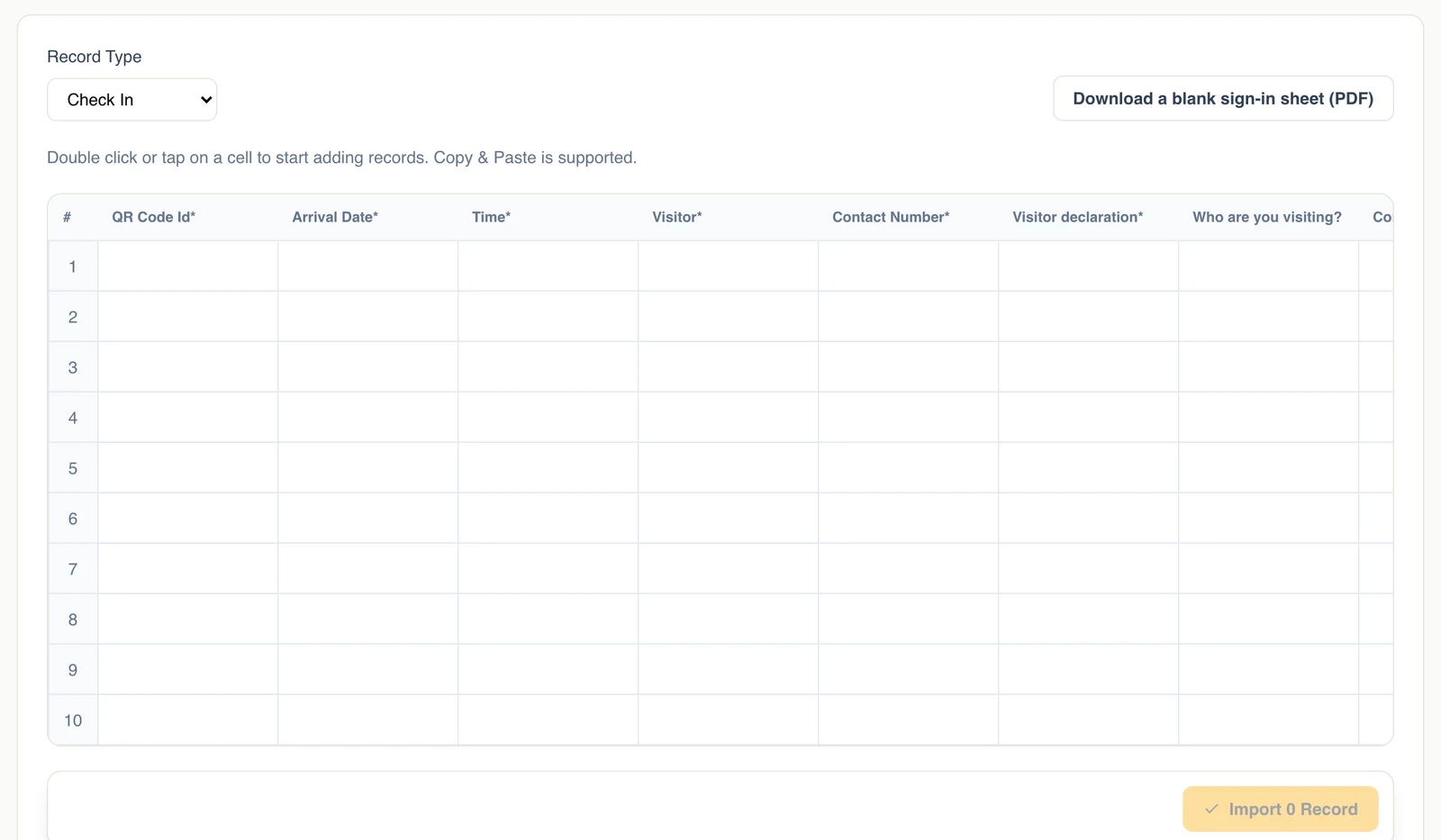Click QR Code Id cell in row 10
Image resolution: width=1441 pixels, height=840 pixels.
click(x=188, y=720)
